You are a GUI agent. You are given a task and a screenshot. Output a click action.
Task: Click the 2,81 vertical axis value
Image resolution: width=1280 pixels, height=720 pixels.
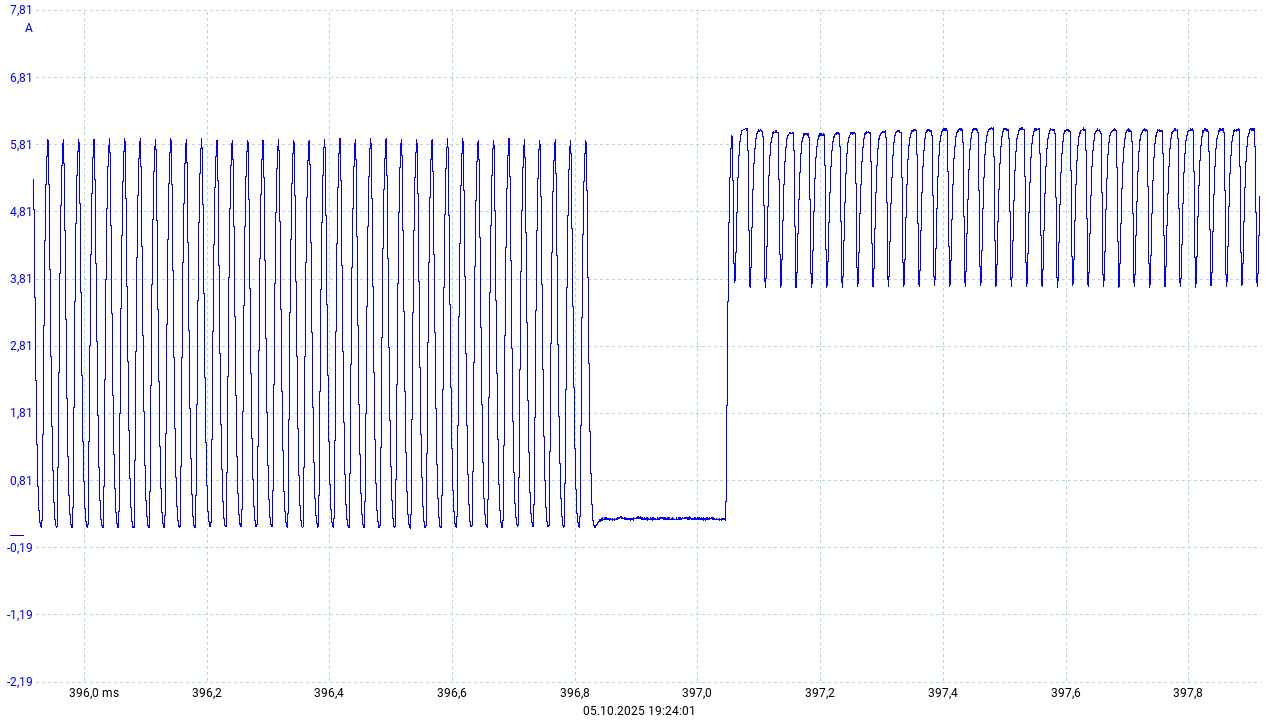pyautogui.click(x=21, y=345)
